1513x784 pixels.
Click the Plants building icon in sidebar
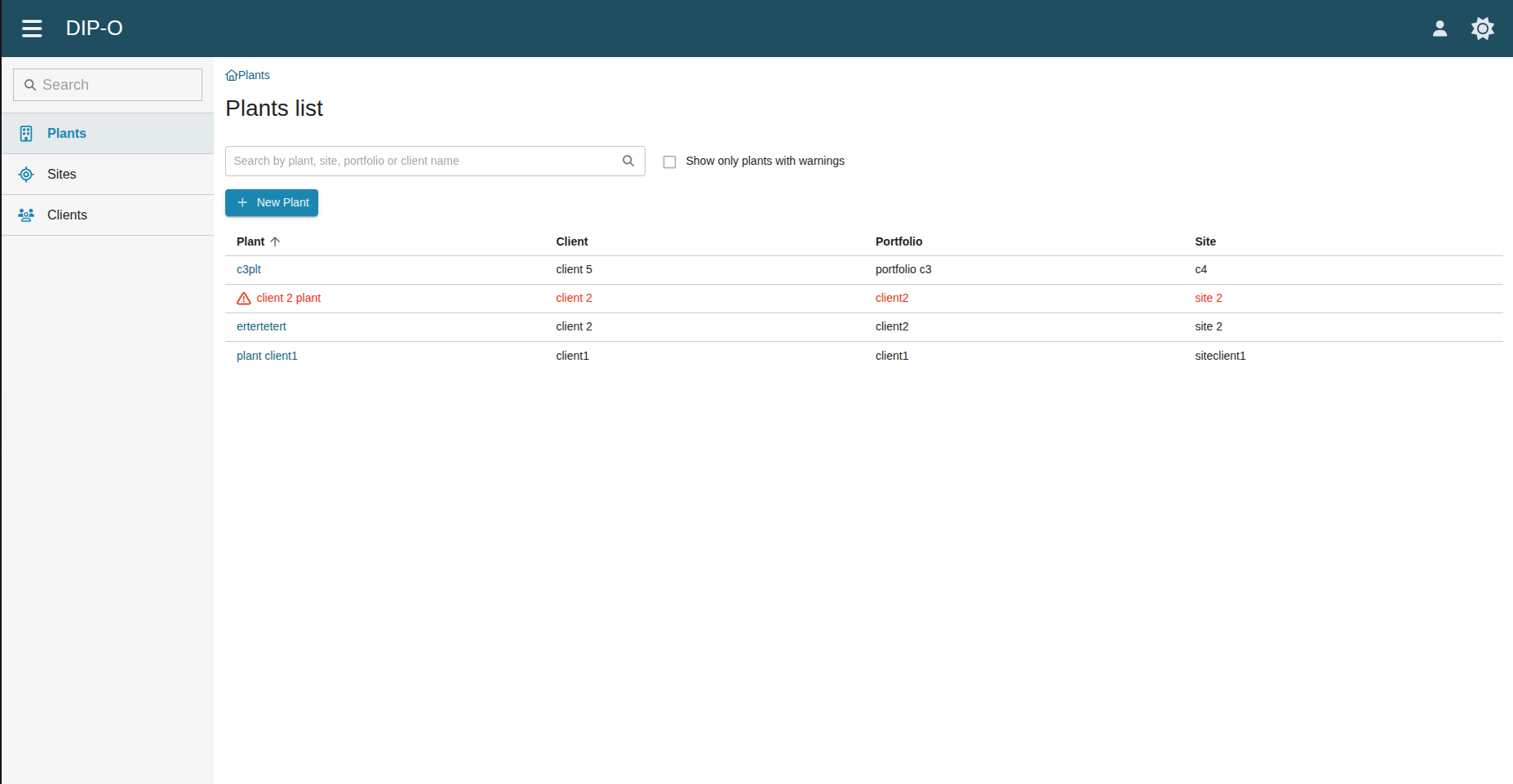click(x=26, y=134)
